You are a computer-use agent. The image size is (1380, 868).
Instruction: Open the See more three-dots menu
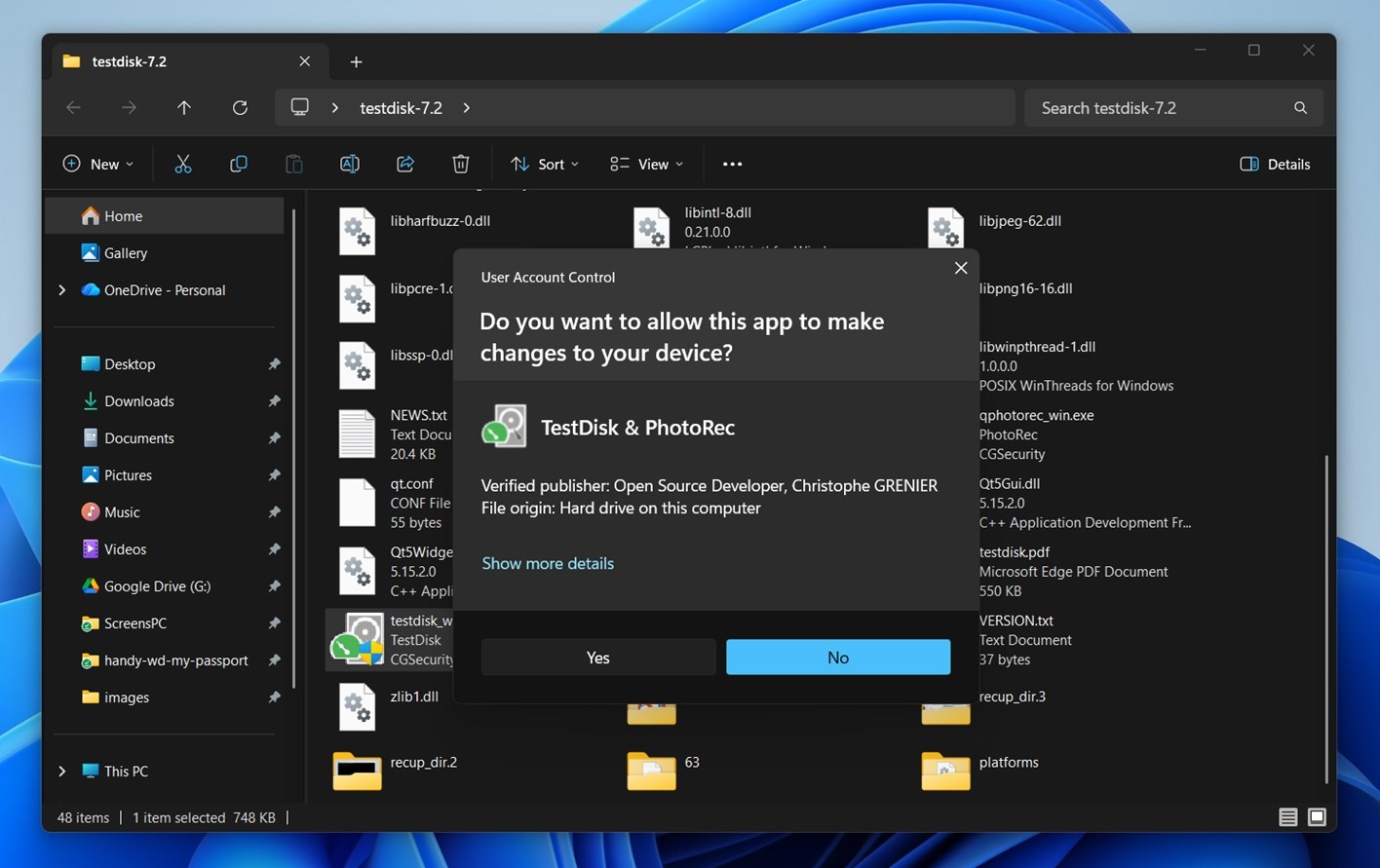(x=732, y=164)
